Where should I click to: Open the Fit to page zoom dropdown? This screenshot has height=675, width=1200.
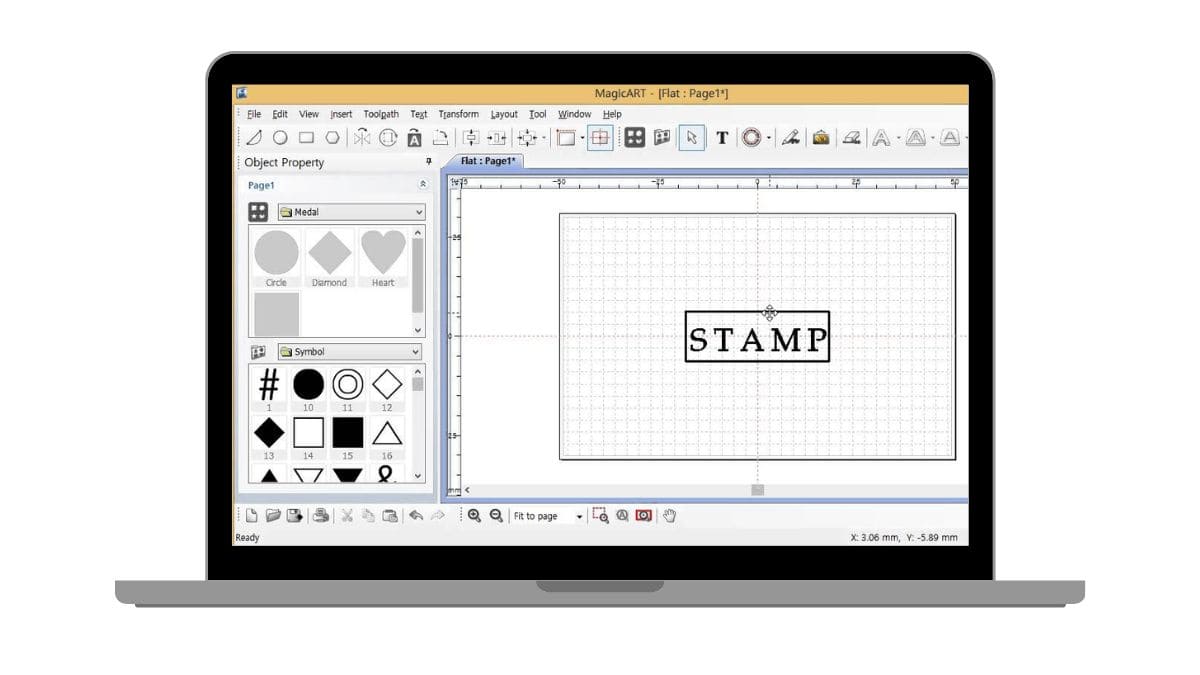click(x=581, y=516)
